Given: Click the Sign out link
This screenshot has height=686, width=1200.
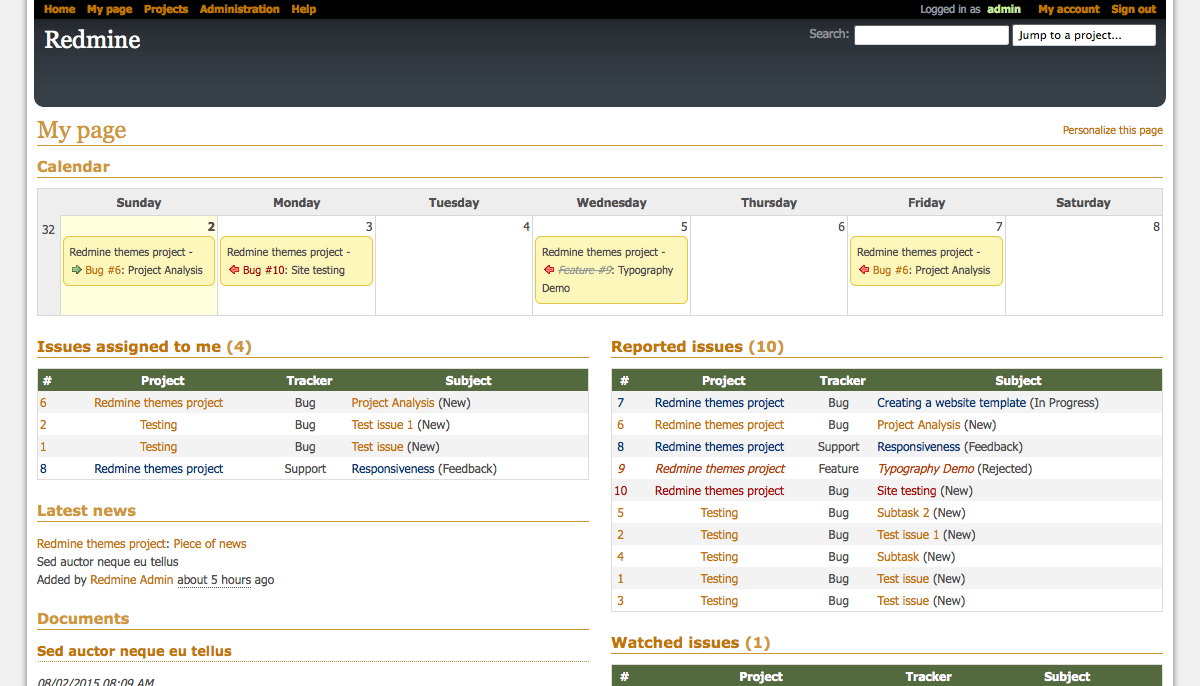Looking at the screenshot, I should [x=1134, y=9].
